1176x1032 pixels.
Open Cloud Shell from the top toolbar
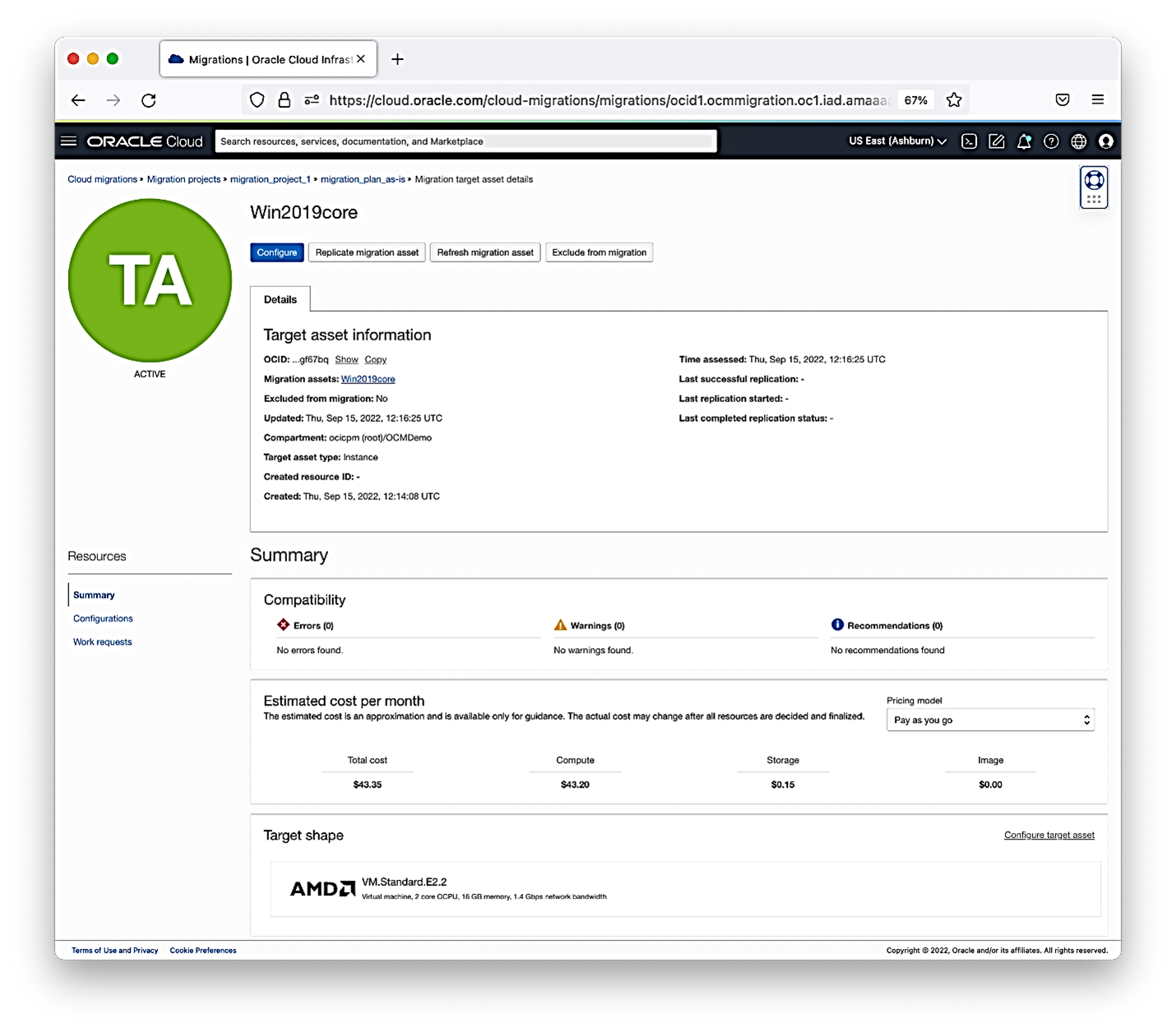click(x=969, y=141)
